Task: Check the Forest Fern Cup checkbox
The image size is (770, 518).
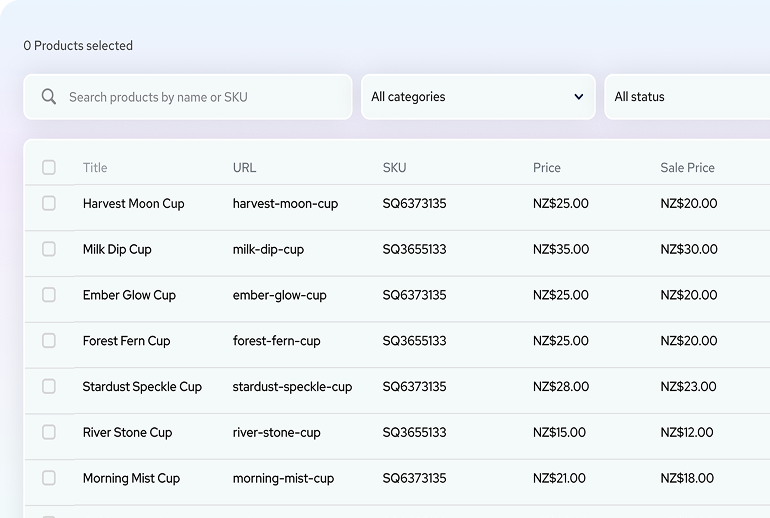Action: tap(49, 341)
